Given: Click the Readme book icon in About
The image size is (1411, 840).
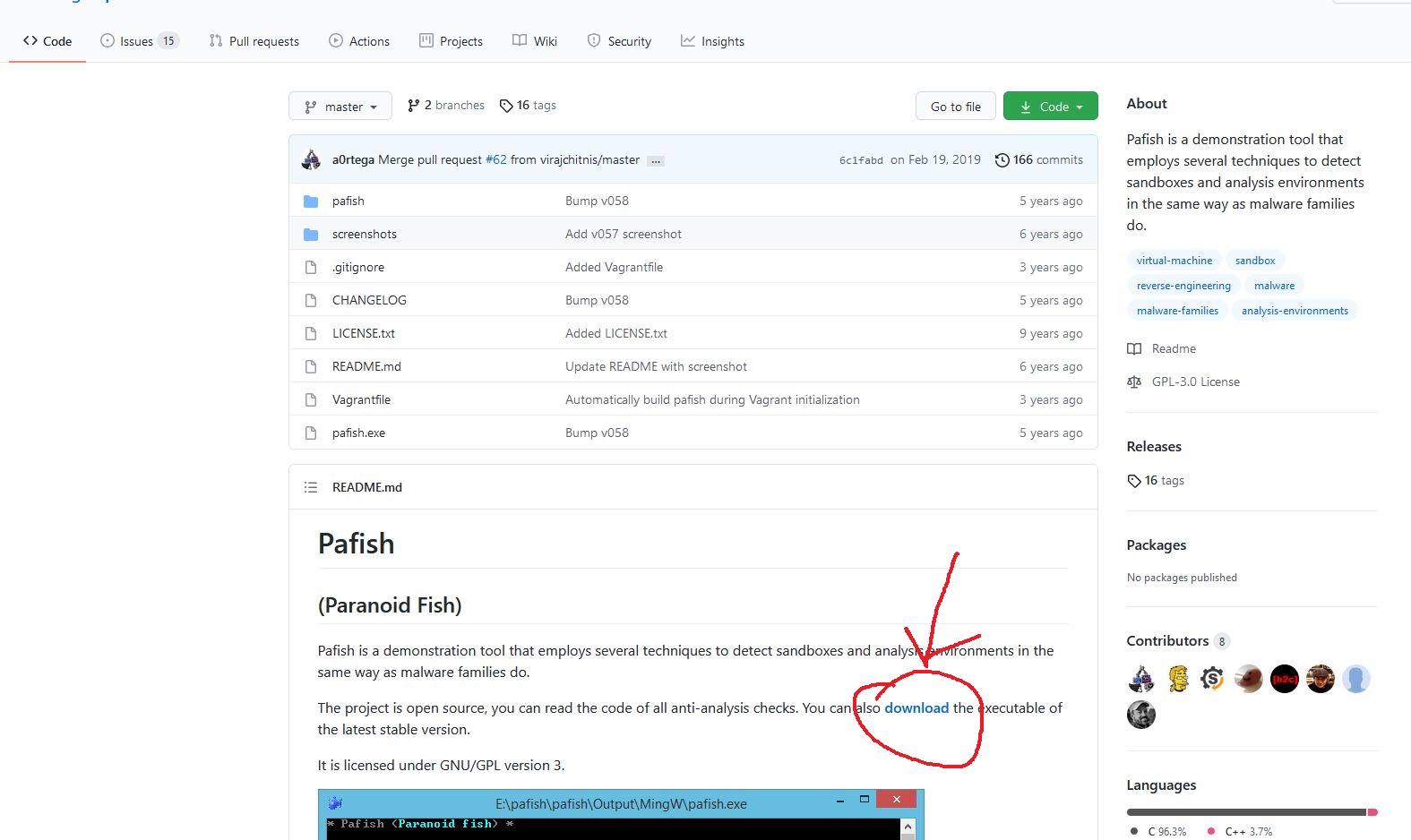Looking at the screenshot, I should point(1134,349).
